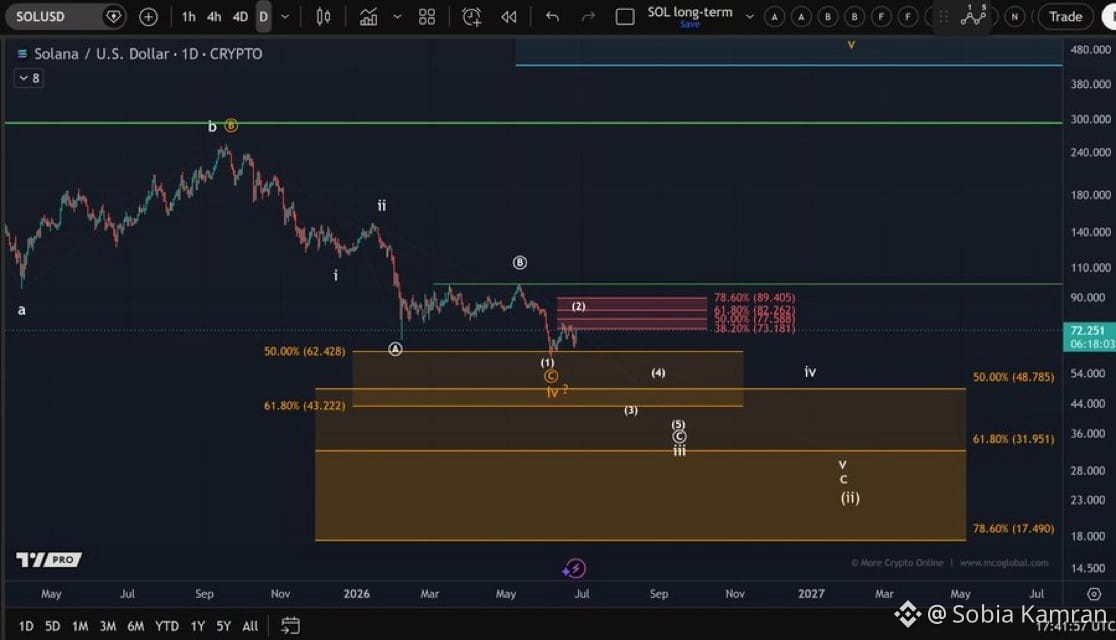This screenshot has width=1116, height=640.
Task: Add a symbol with the plus-circle icon
Action: [148, 16]
